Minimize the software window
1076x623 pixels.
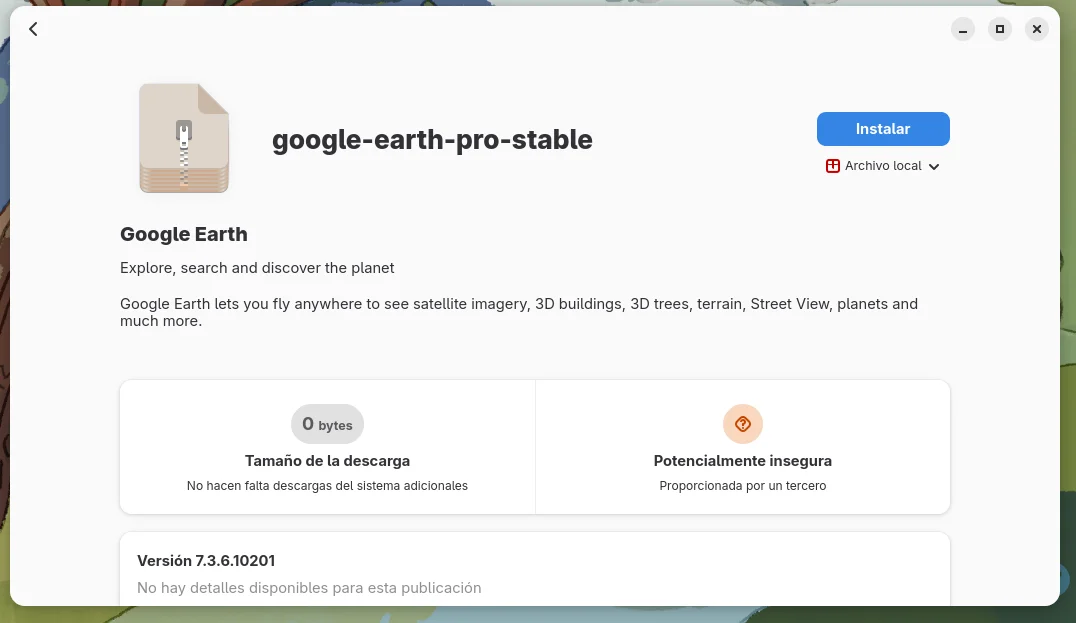tap(963, 29)
